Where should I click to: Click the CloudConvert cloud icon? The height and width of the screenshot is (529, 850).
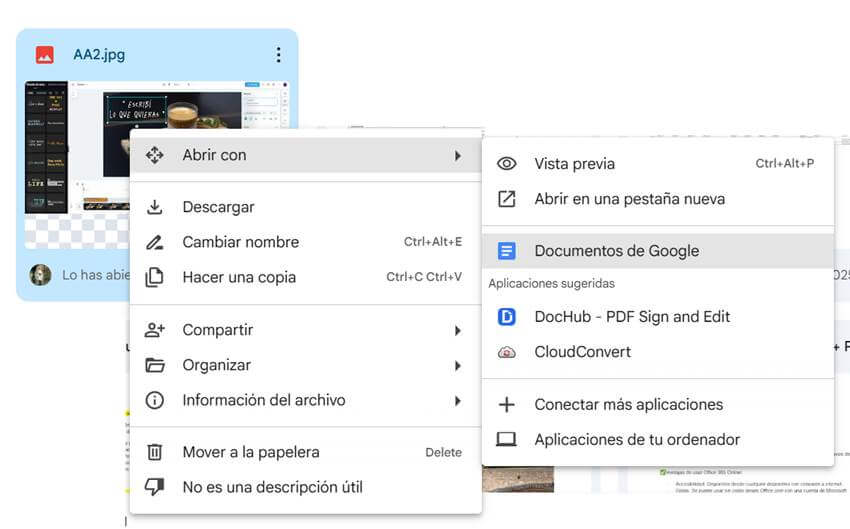(x=506, y=352)
